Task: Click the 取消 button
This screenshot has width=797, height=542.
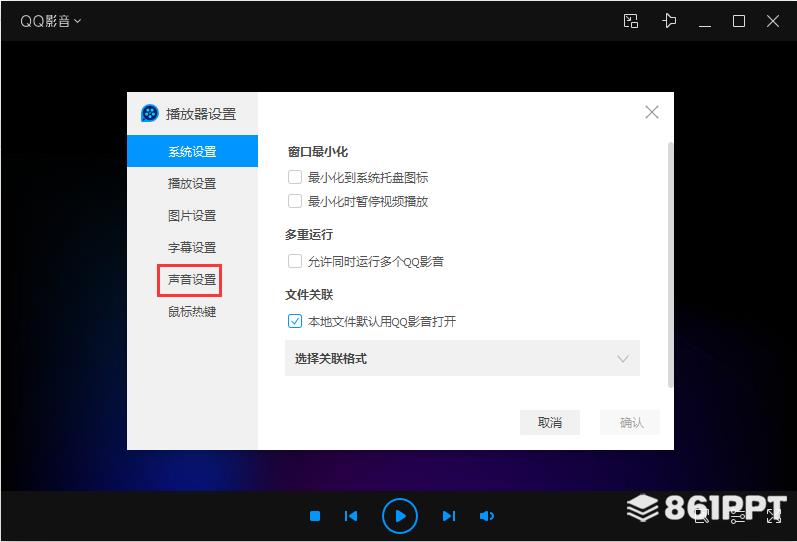Action: [549, 423]
